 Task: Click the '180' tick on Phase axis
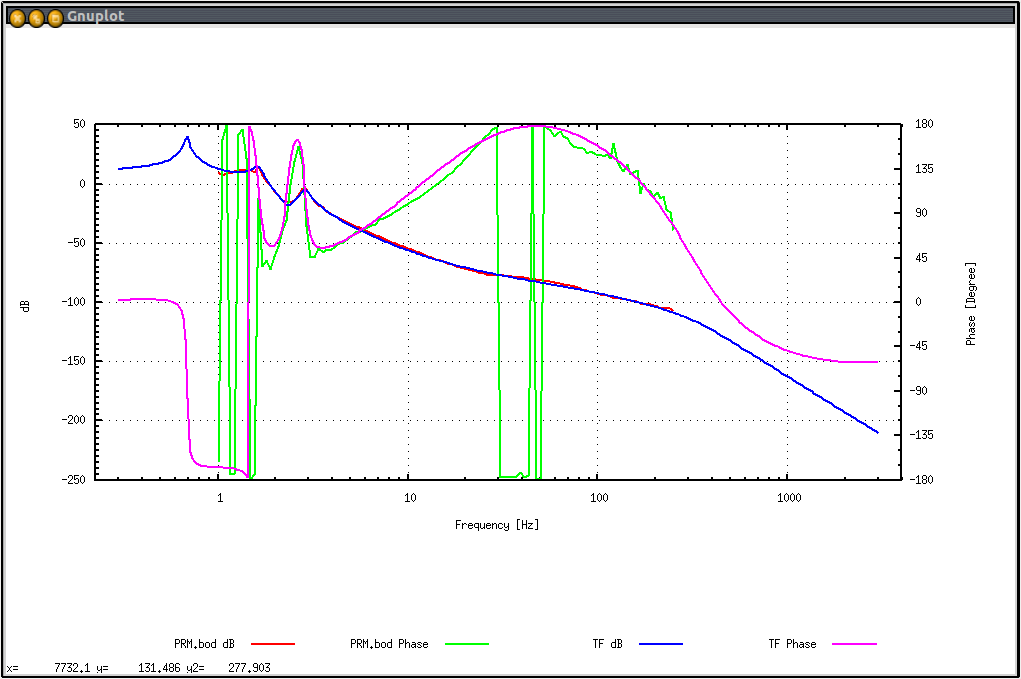click(x=924, y=124)
